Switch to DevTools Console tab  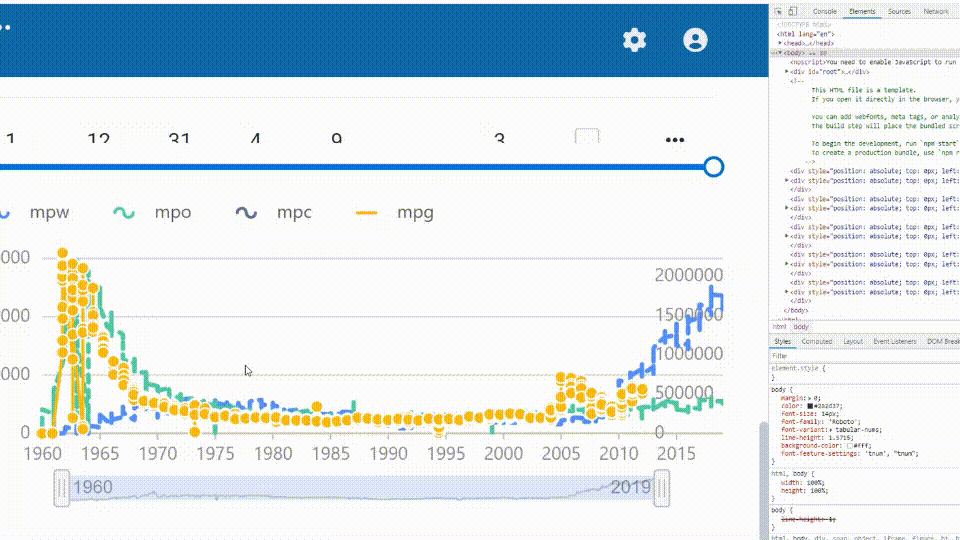[x=824, y=12]
